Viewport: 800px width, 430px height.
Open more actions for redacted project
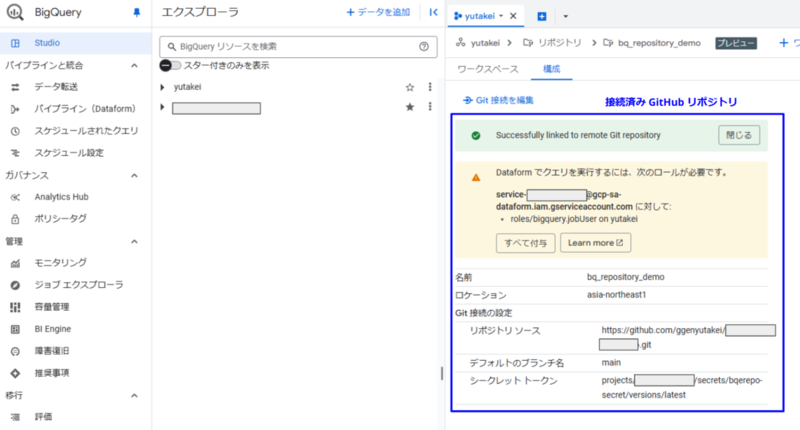click(430, 107)
